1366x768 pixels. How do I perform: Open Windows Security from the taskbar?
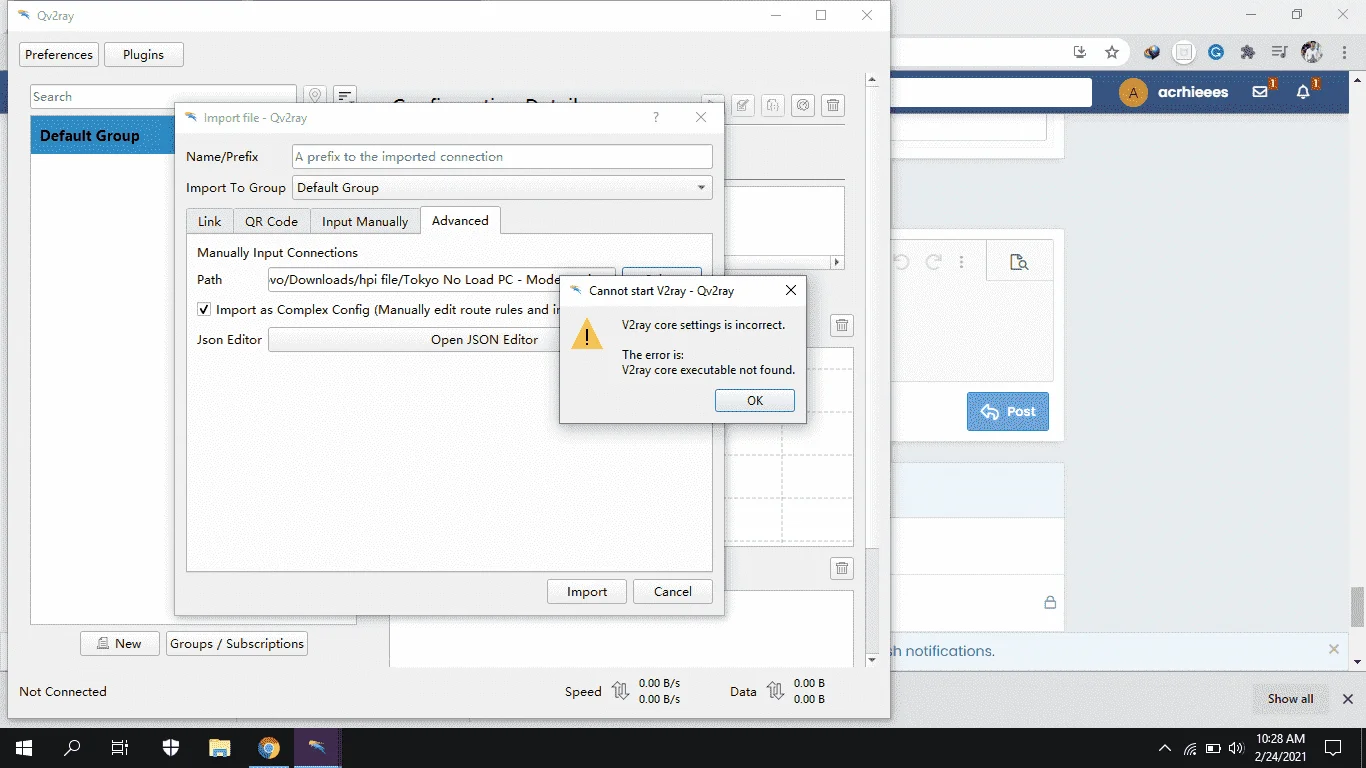tap(171, 747)
